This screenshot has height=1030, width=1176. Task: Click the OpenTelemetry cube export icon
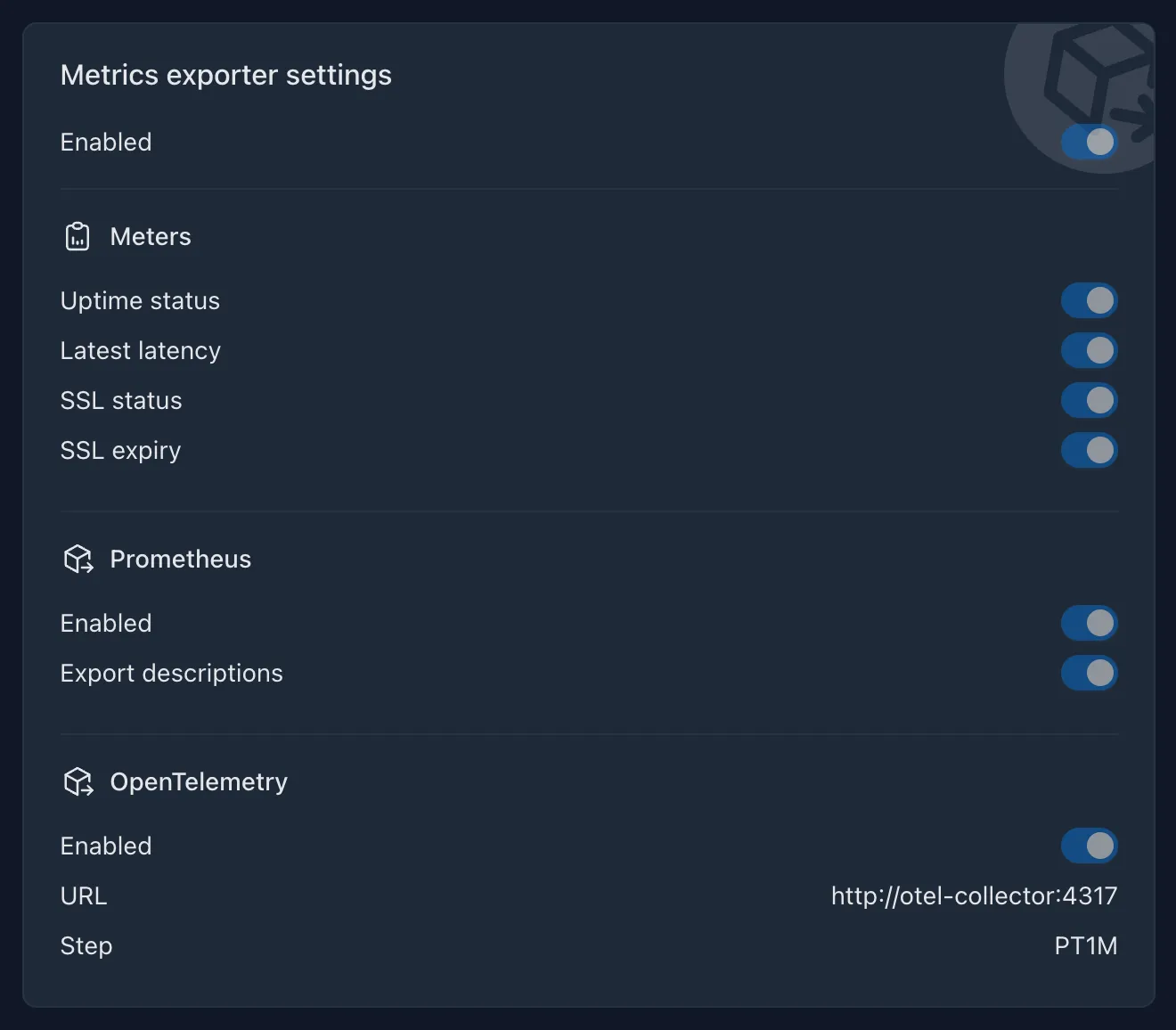tap(78, 782)
